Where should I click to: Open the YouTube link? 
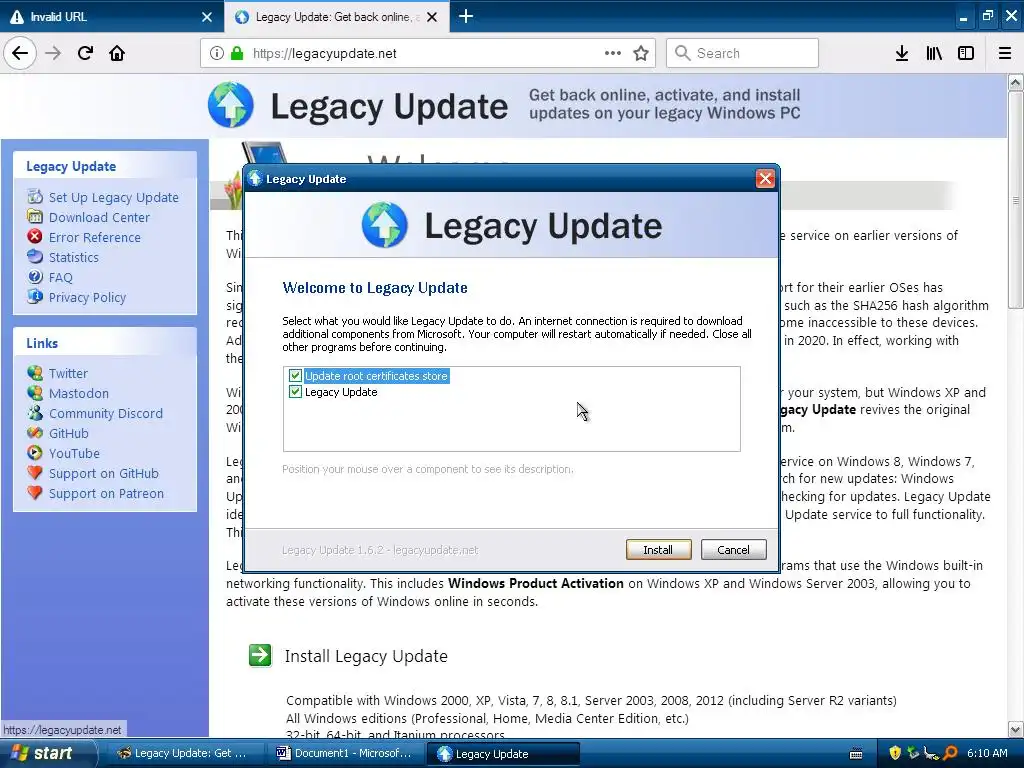pos(74,453)
